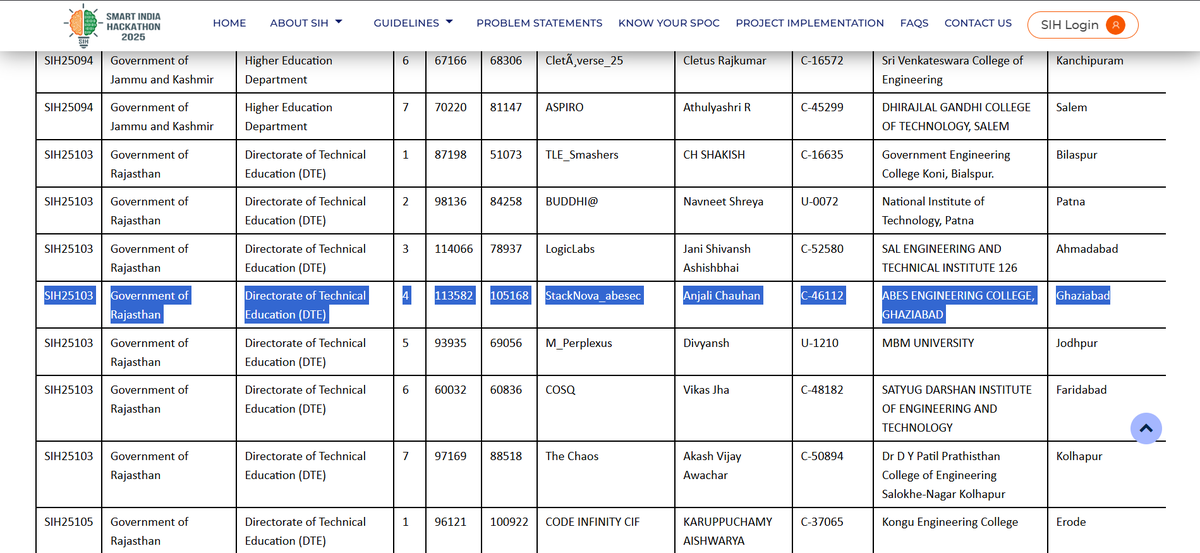This screenshot has height=553, width=1200.
Task: Click leader name Jani Shivansh Ashishbhai
Action: click(x=717, y=258)
